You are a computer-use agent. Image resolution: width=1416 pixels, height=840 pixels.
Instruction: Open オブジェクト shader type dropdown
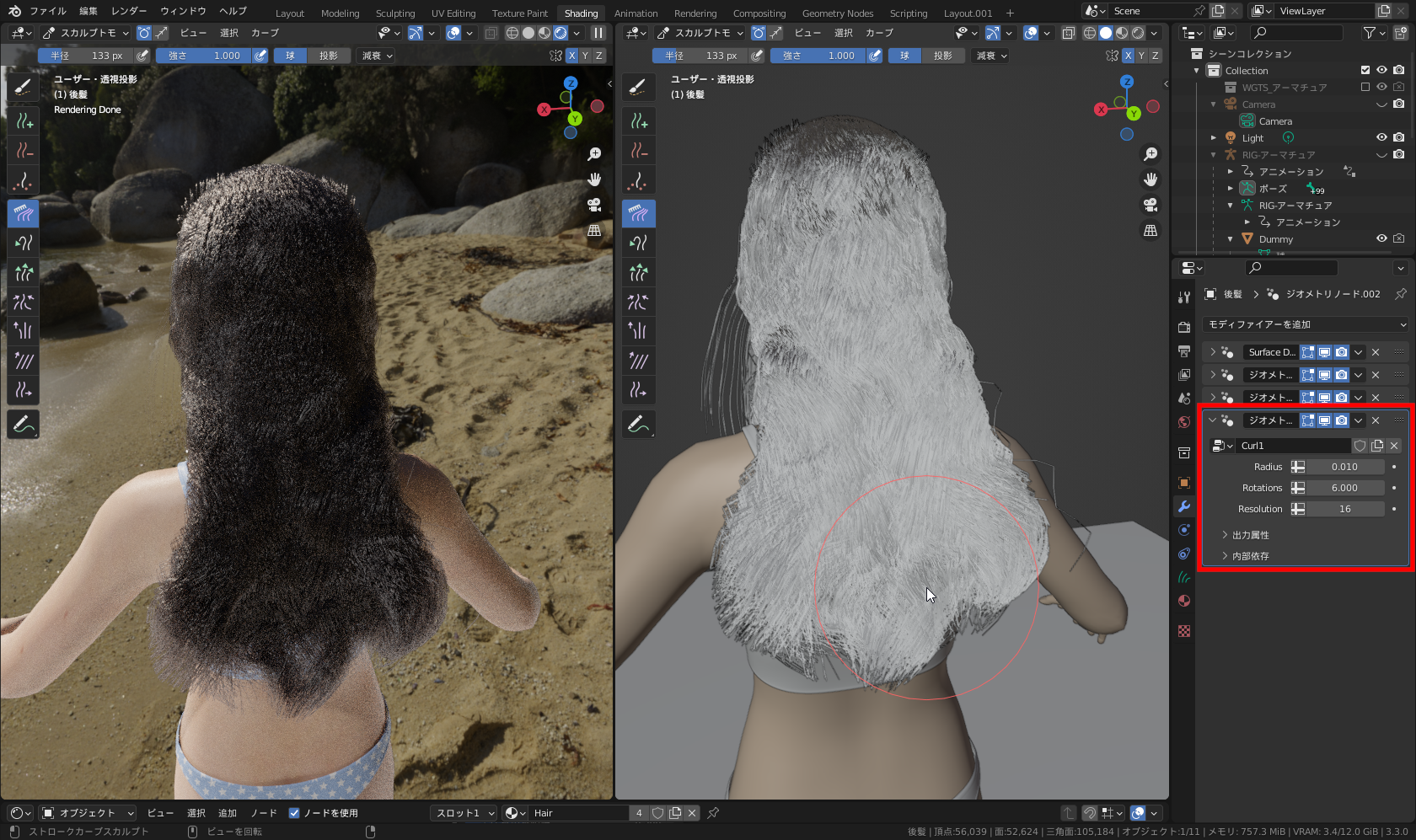click(88, 813)
